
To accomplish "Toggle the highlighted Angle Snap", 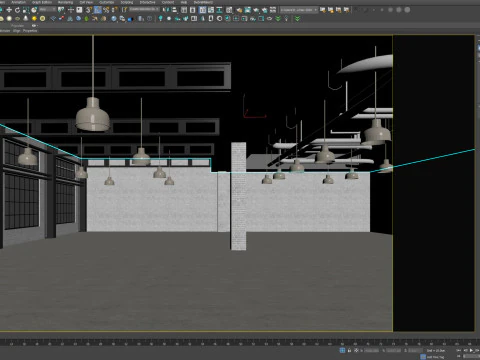I will [98, 10].
